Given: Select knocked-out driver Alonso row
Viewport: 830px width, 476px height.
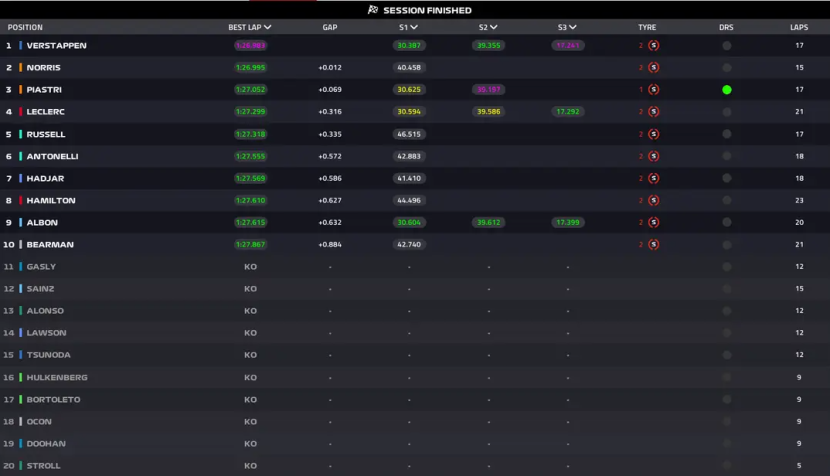Looking at the screenshot, I should point(415,311).
